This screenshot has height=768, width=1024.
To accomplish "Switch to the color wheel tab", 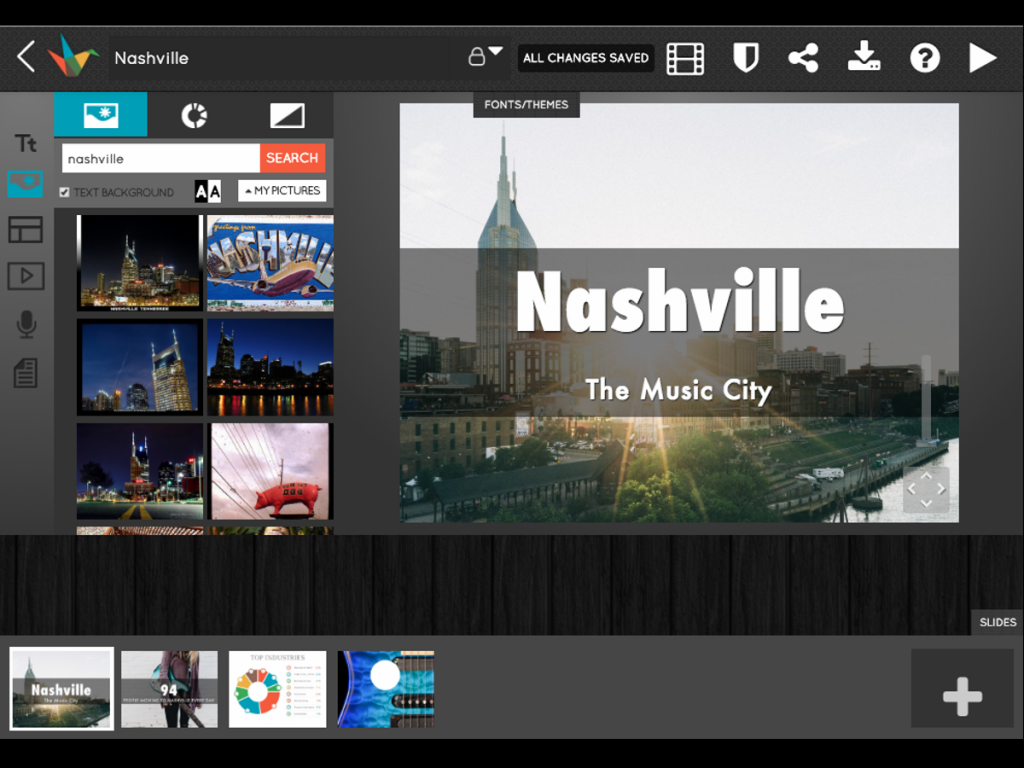I will tap(194, 116).
